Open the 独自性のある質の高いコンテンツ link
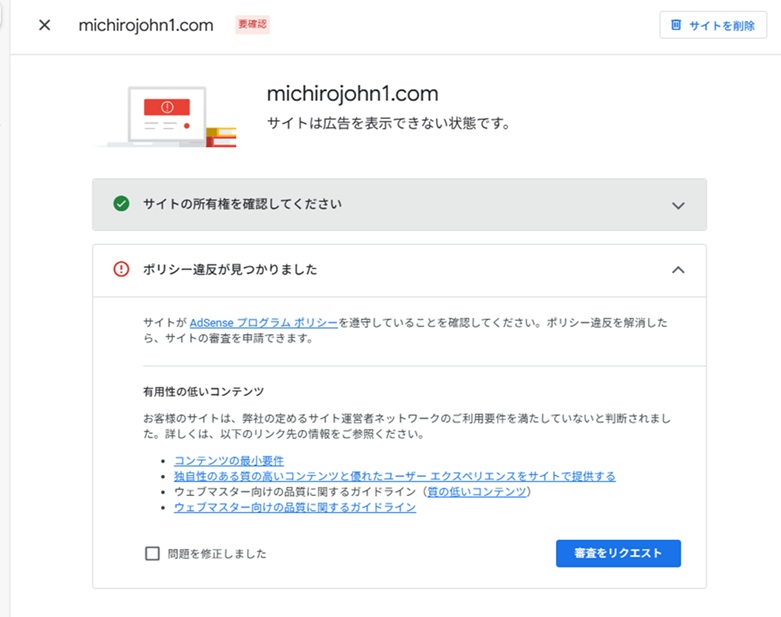The image size is (781, 617). click(x=394, y=476)
